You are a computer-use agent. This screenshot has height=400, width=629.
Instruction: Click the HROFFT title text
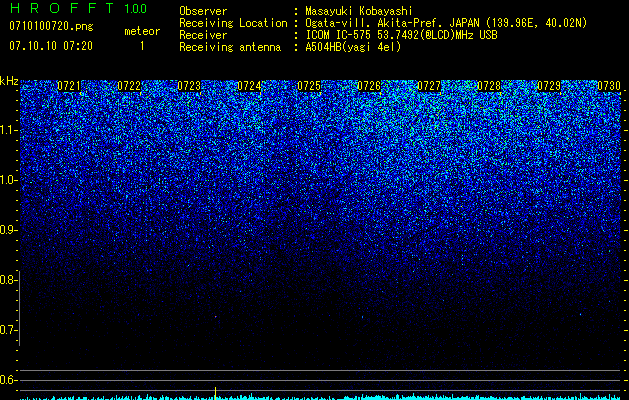tap(61, 8)
